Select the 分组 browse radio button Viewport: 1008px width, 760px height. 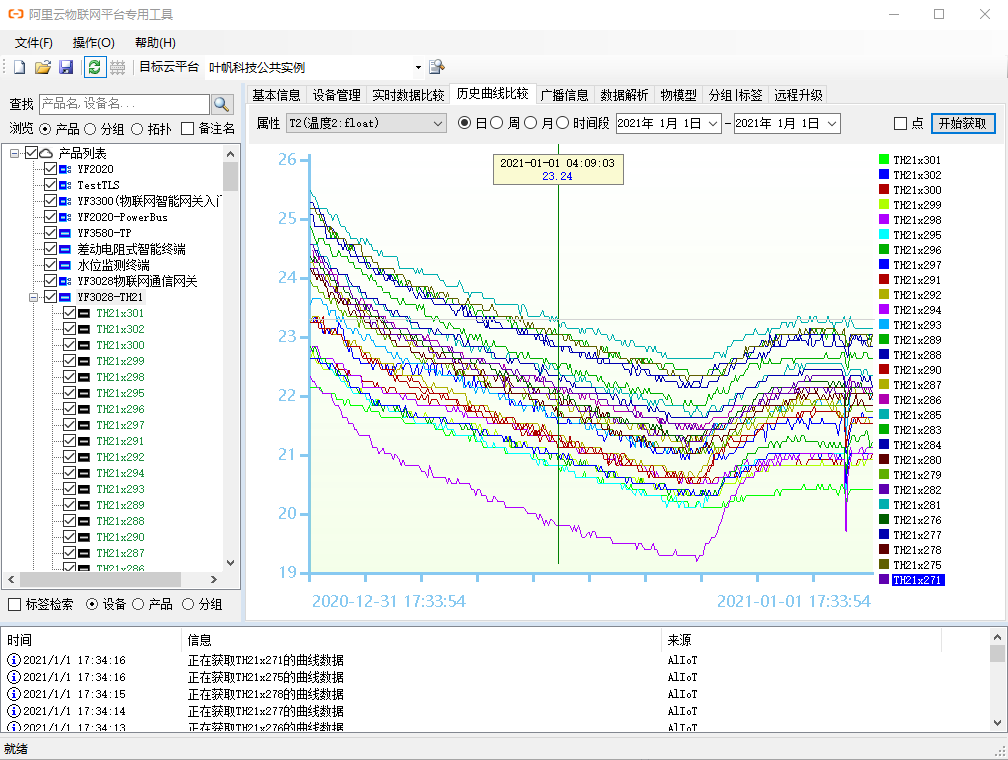click(x=90, y=129)
